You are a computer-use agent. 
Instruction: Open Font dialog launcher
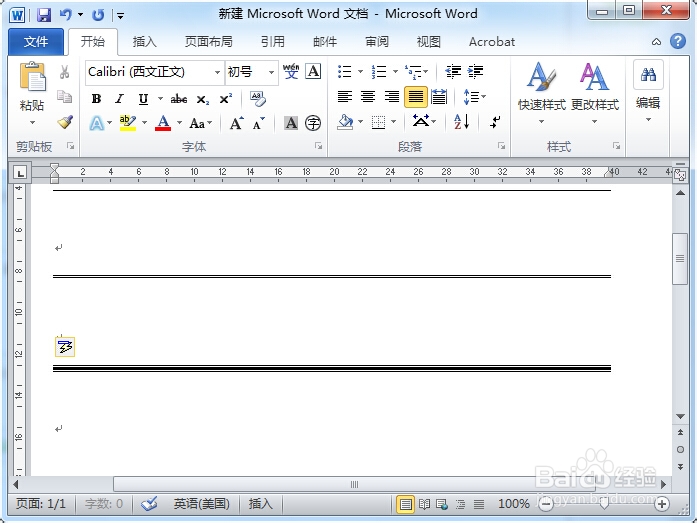[318, 146]
